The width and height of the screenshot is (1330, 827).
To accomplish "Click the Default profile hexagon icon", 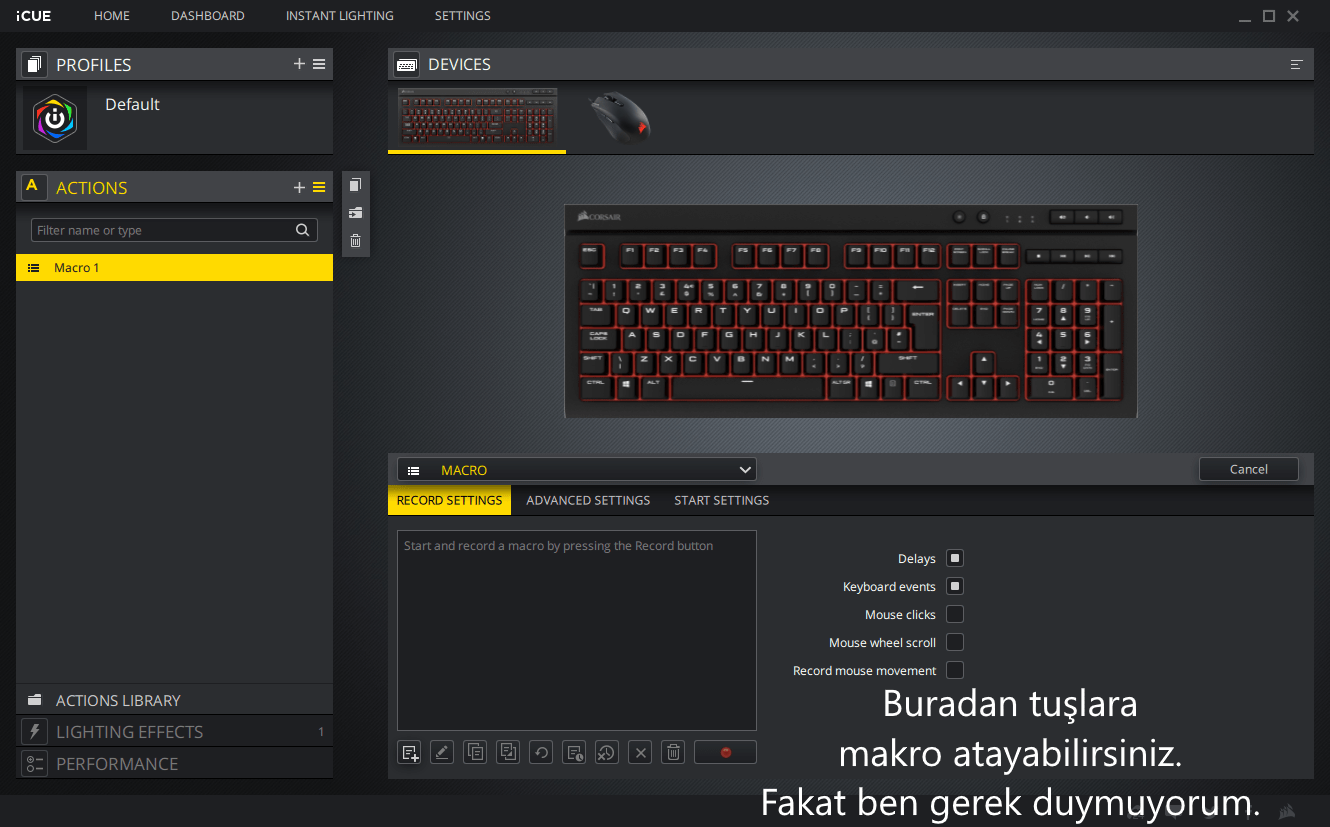I will pos(55,118).
